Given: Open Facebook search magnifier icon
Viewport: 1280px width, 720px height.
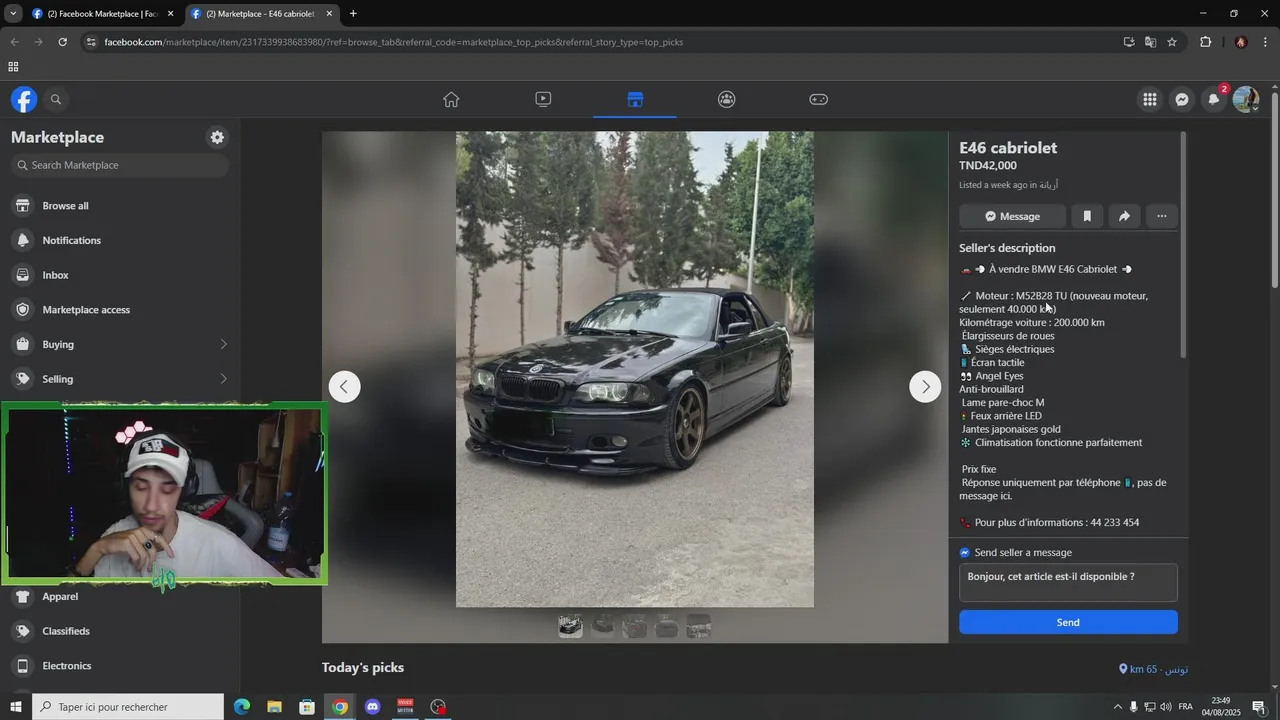Looking at the screenshot, I should coord(56,99).
